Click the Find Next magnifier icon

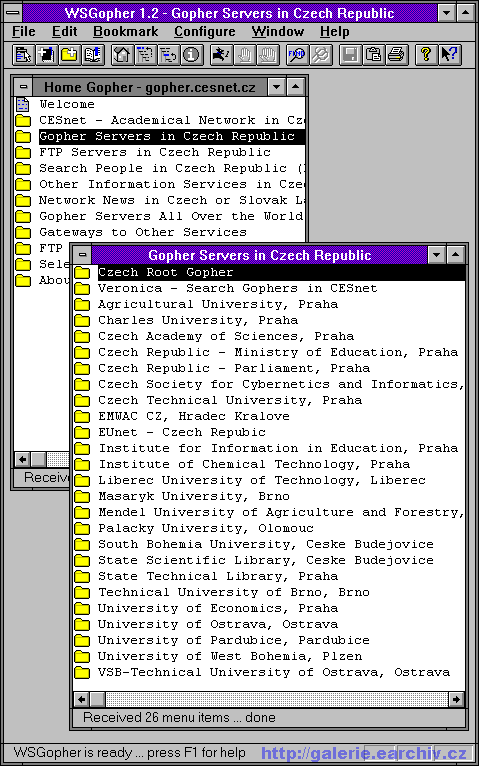pos(321,55)
